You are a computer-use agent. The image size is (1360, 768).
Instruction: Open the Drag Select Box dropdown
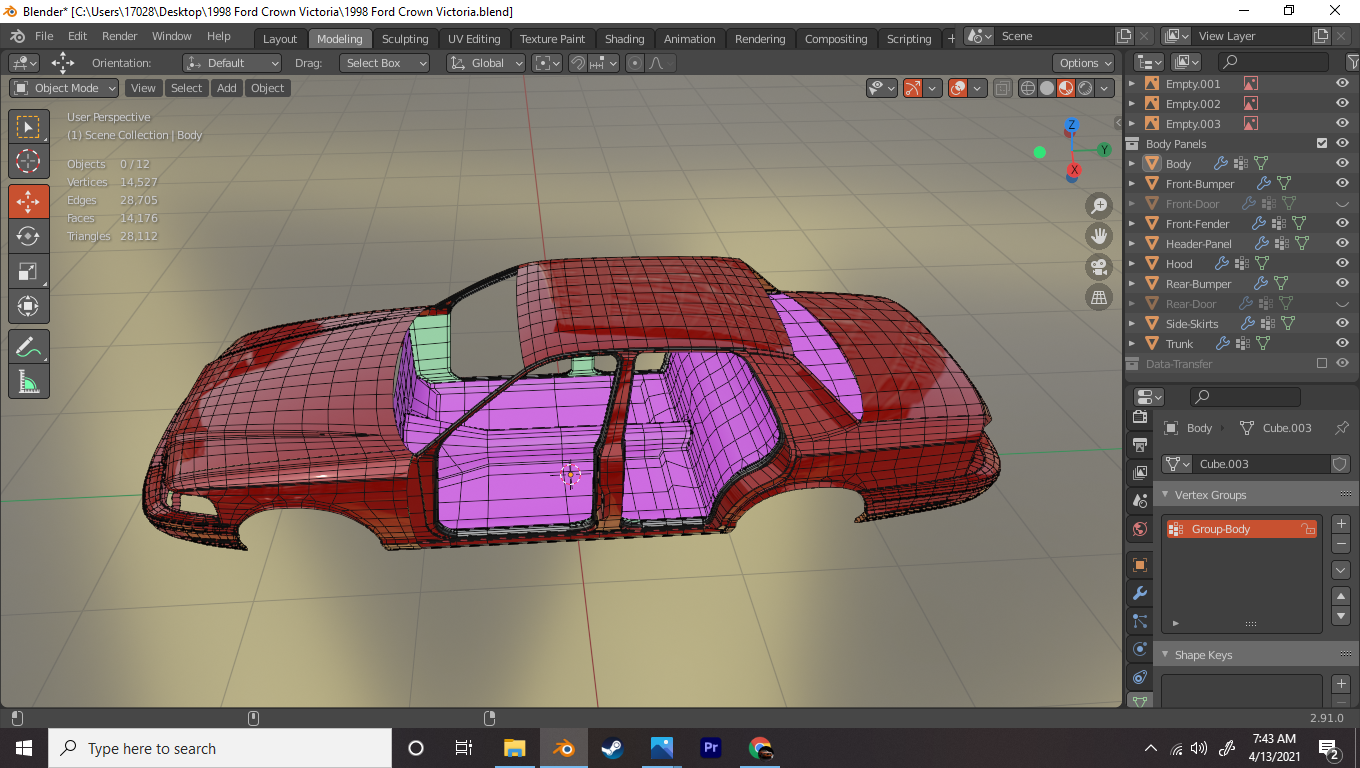click(384, 63)
